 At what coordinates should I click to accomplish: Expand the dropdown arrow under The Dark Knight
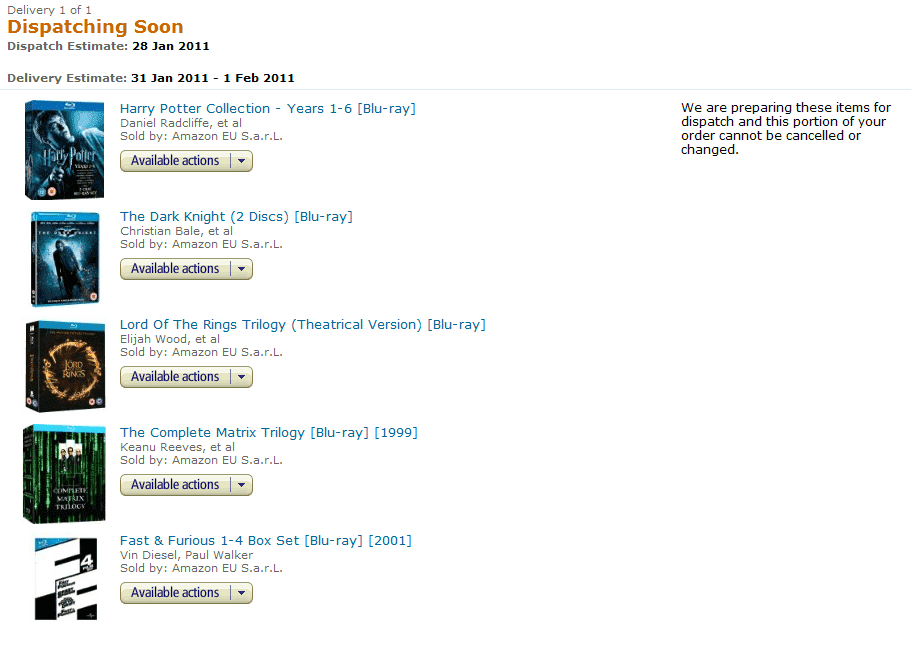[241, 269]
